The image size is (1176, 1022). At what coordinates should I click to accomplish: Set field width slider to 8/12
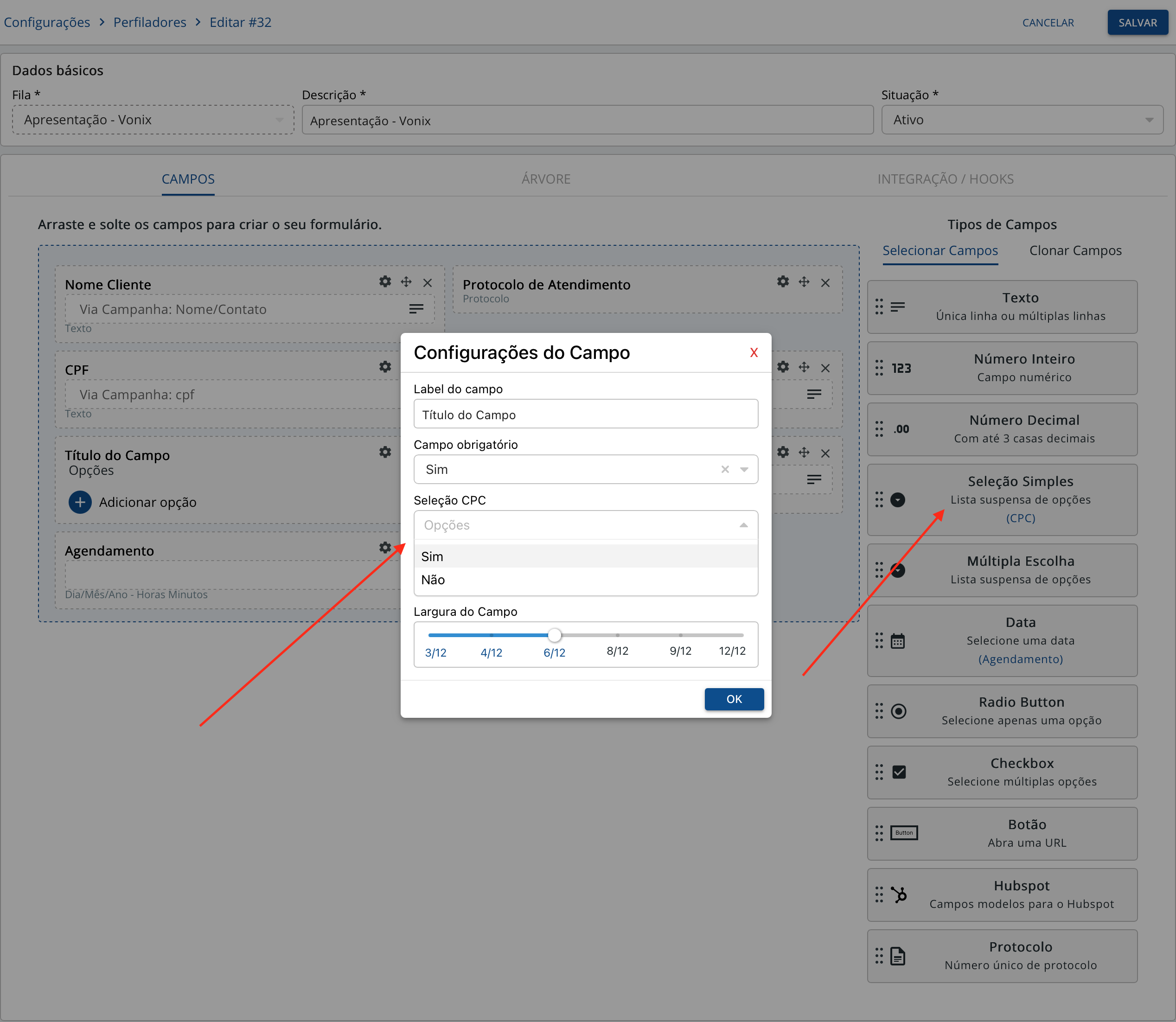coord(617,635)
